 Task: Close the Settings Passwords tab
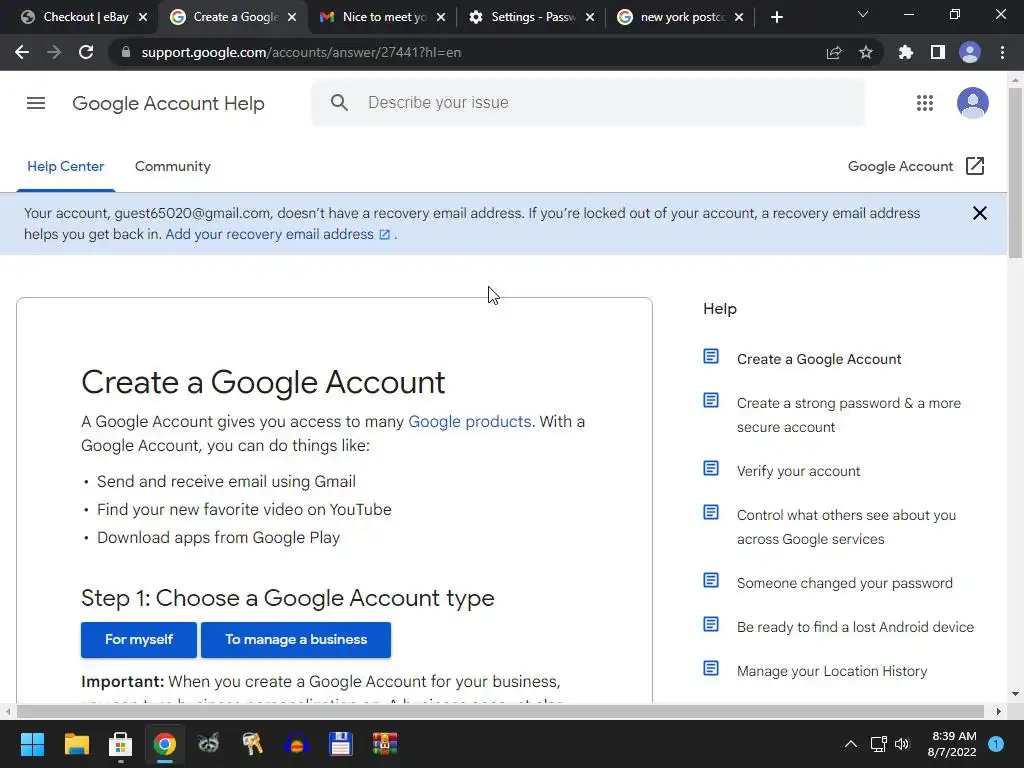point(590,17)
